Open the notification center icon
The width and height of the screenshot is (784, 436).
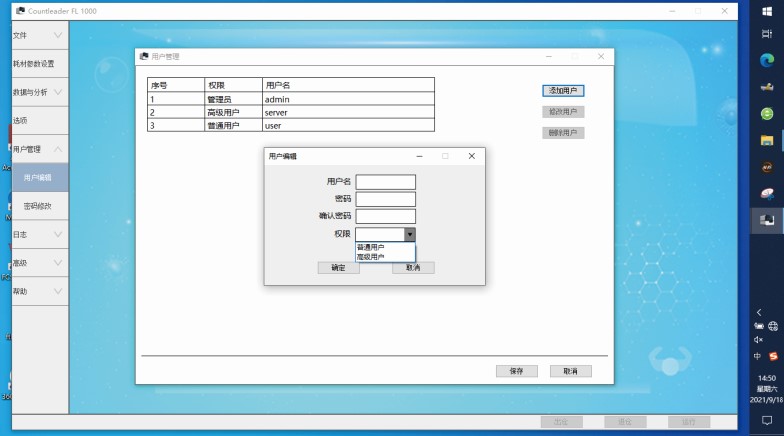click(x=767, y=421)
